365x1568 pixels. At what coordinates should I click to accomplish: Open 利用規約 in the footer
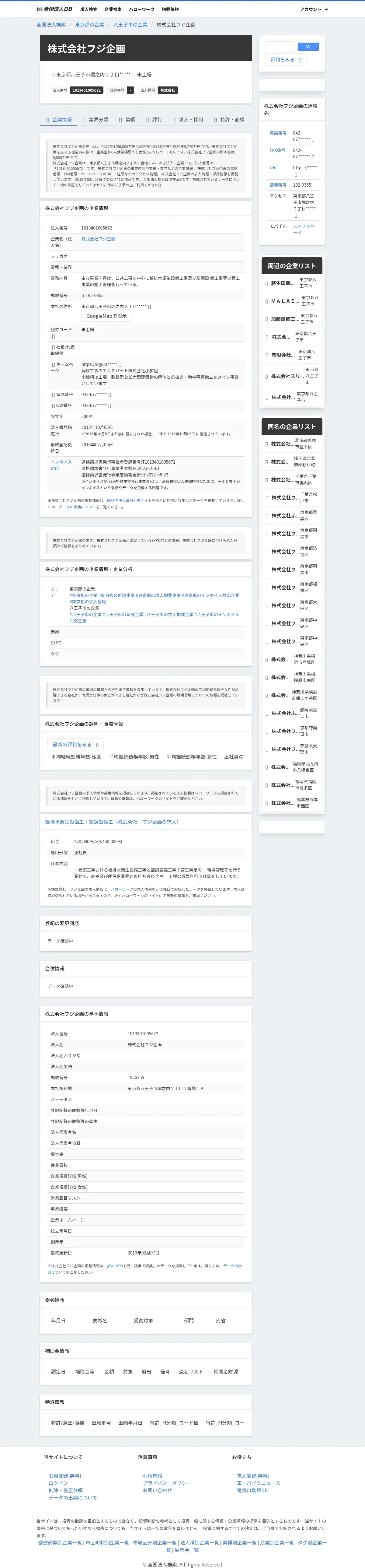(153, 1475)
